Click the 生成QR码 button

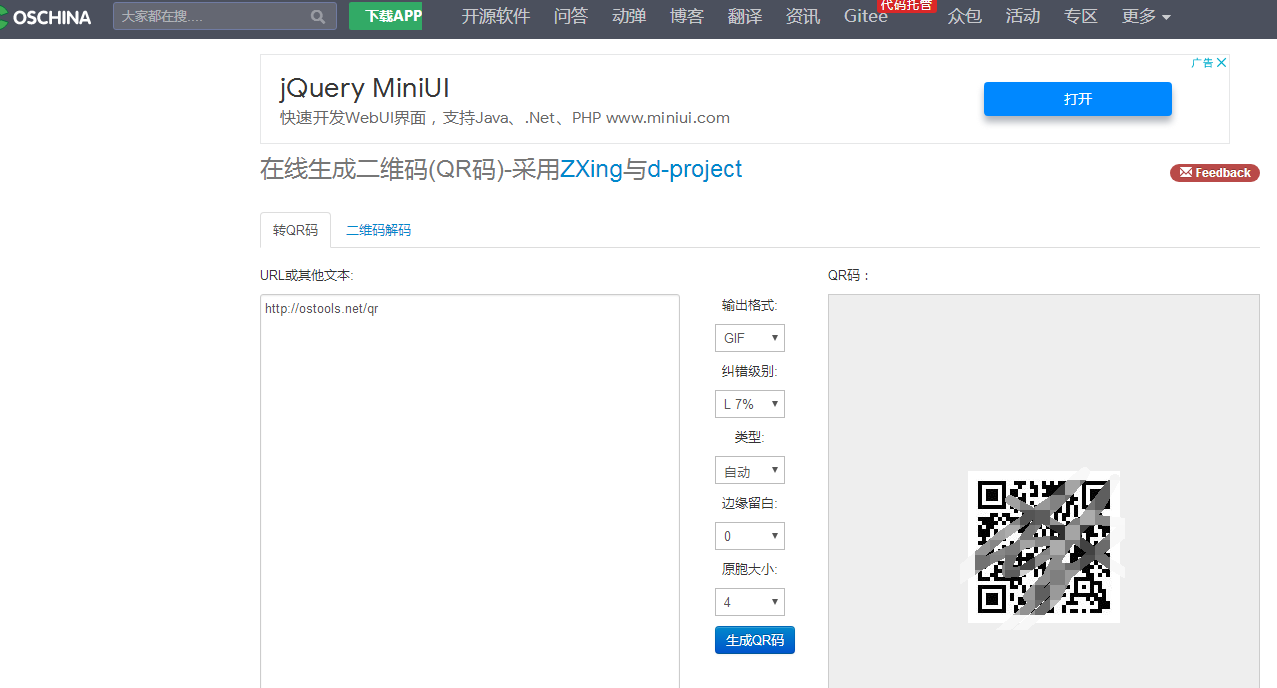[755, 640]
